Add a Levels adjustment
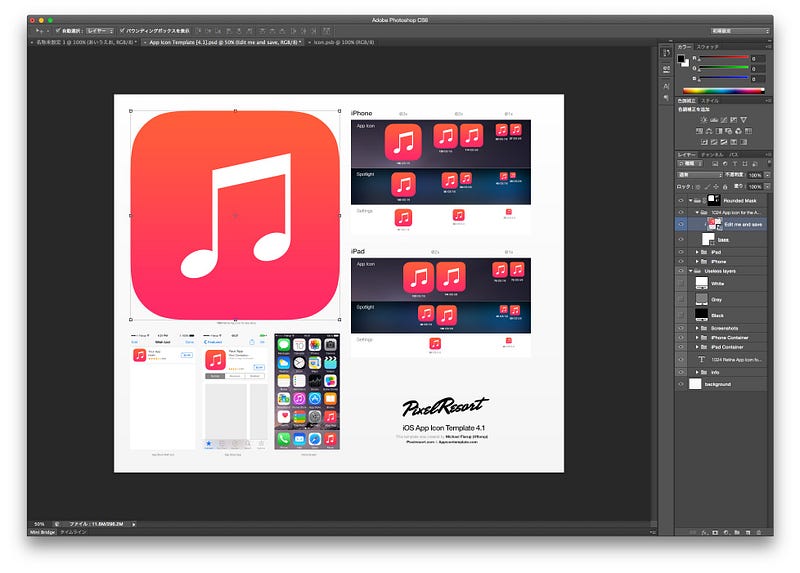The height and width of the screenshot is (573, 800). coord(714,120)
